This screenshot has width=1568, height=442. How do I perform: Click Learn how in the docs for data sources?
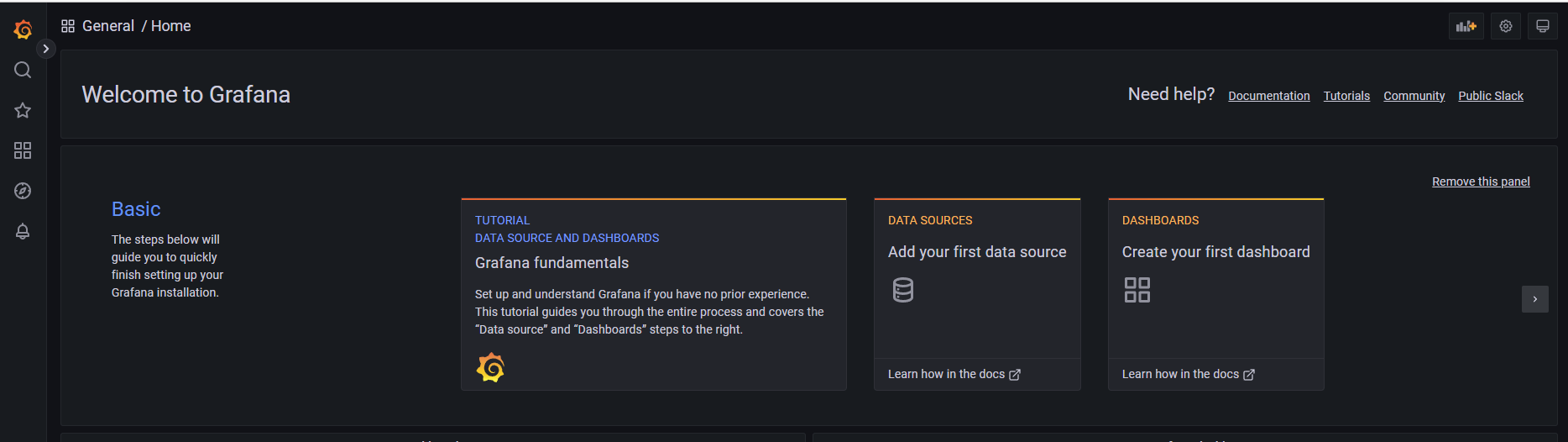[x=954, y=374]
